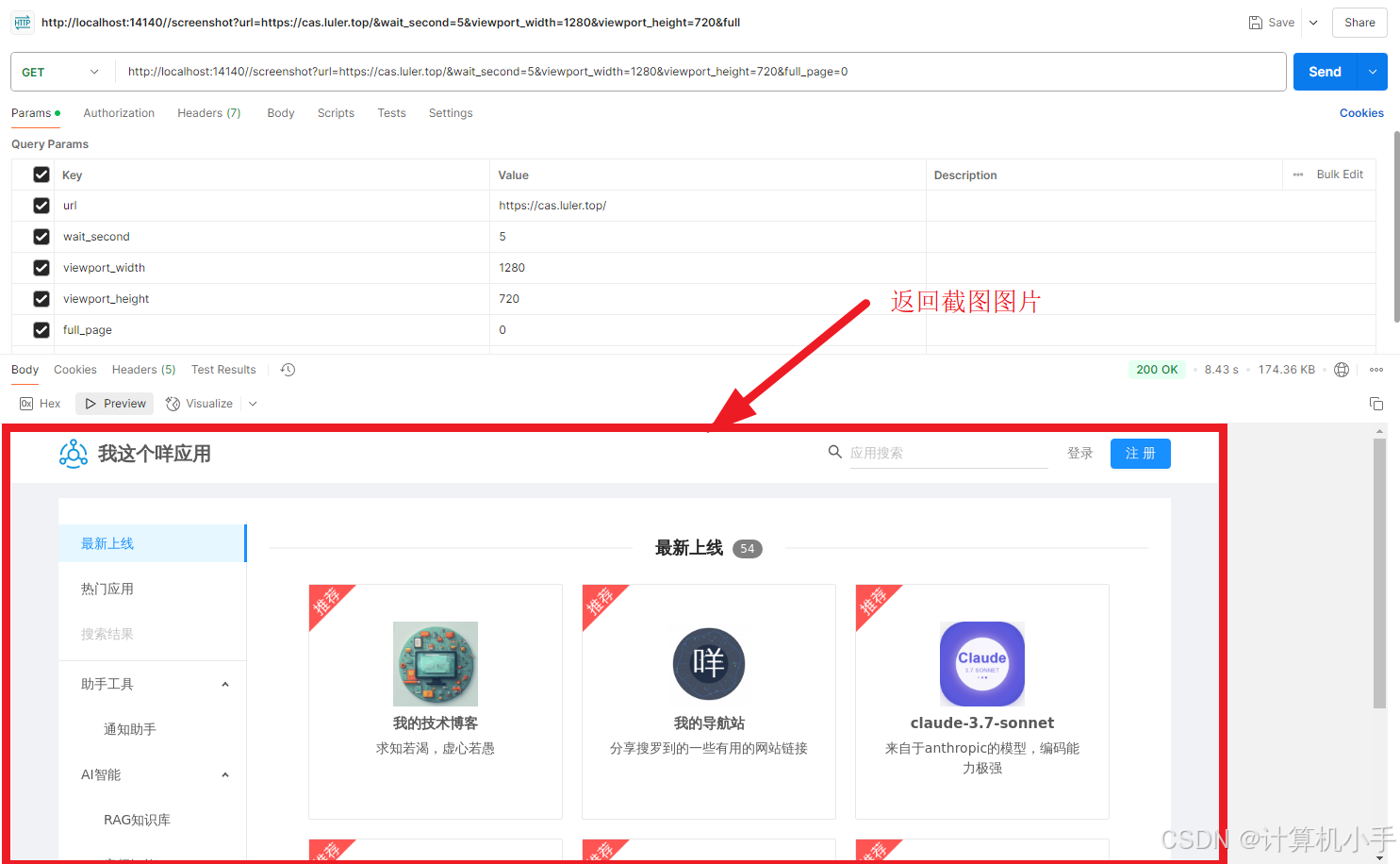
Task: Click the Send button
Action: (x=1325, y=72)
